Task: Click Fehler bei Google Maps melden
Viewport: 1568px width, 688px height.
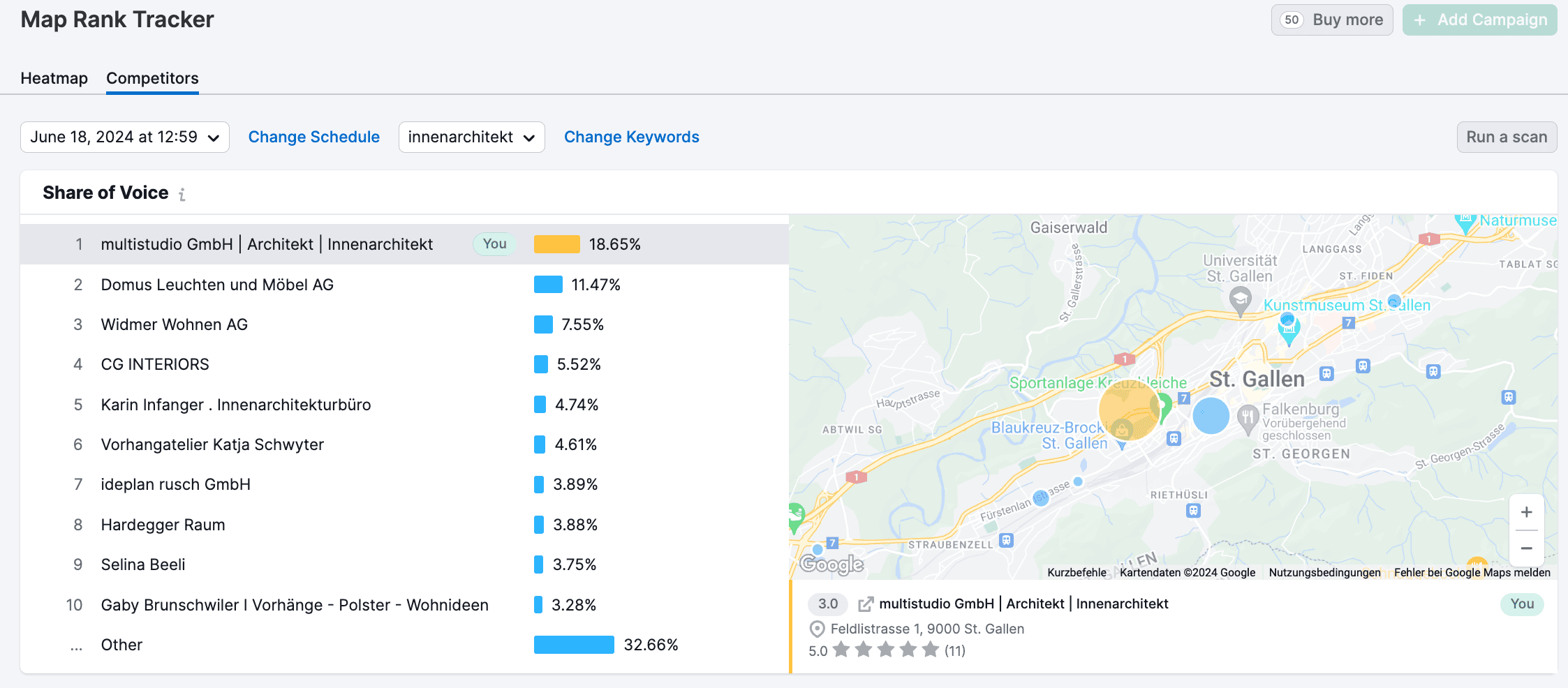Action: [x=1472, y=573]
